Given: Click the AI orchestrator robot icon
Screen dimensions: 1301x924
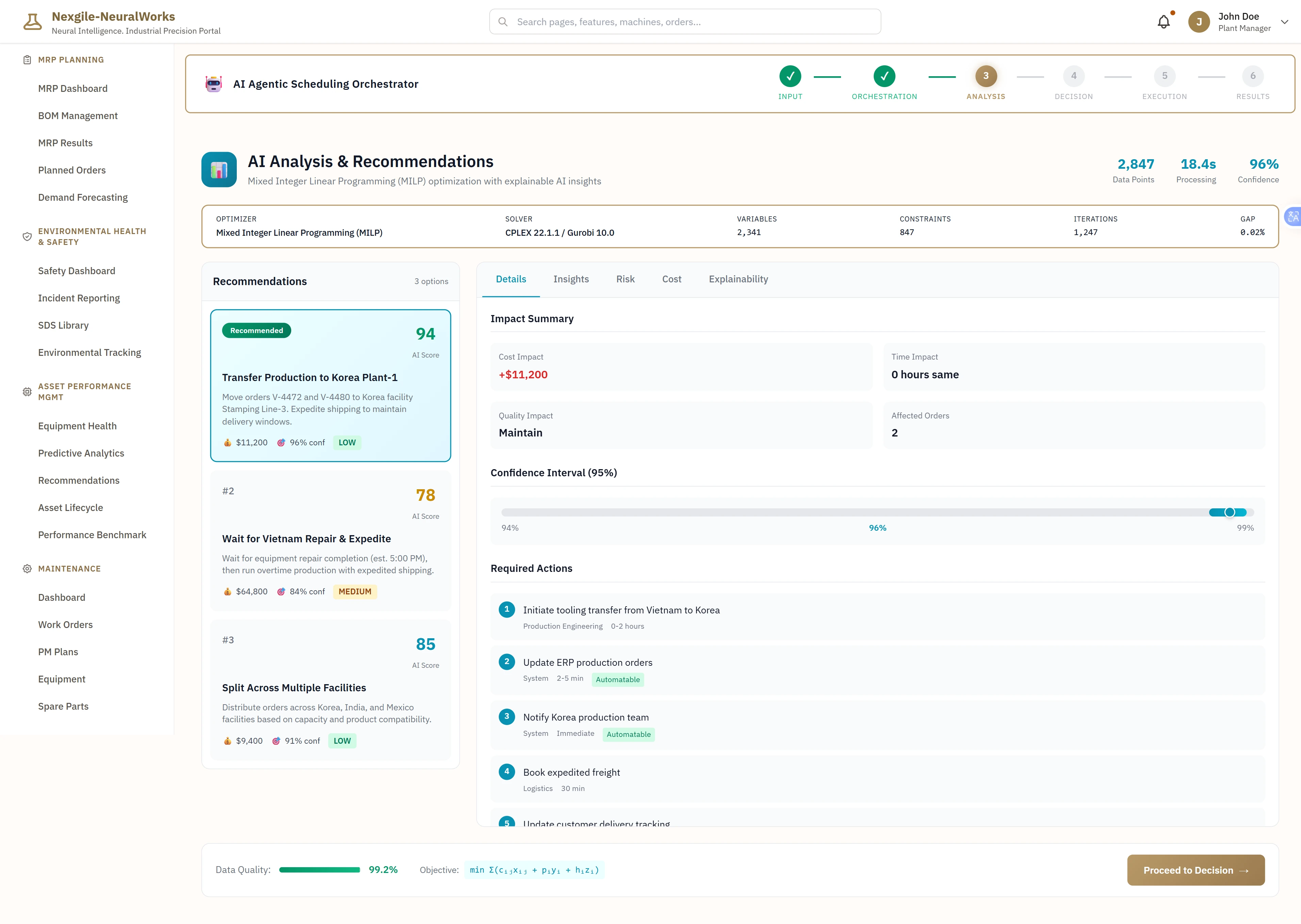Looking at the screenshot, I should (x=214, y=84).
